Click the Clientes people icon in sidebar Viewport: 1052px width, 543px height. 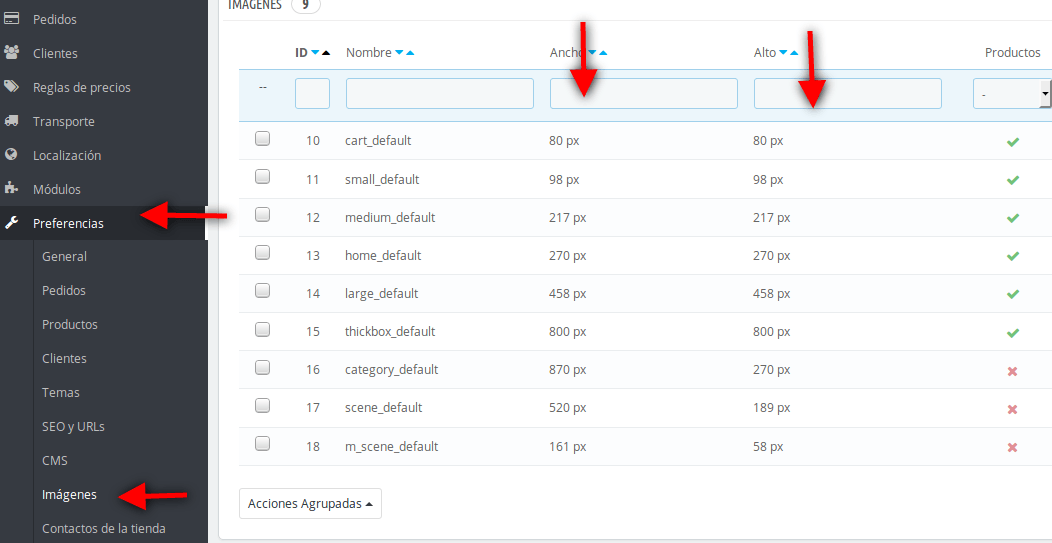click(x=11, y=53)
